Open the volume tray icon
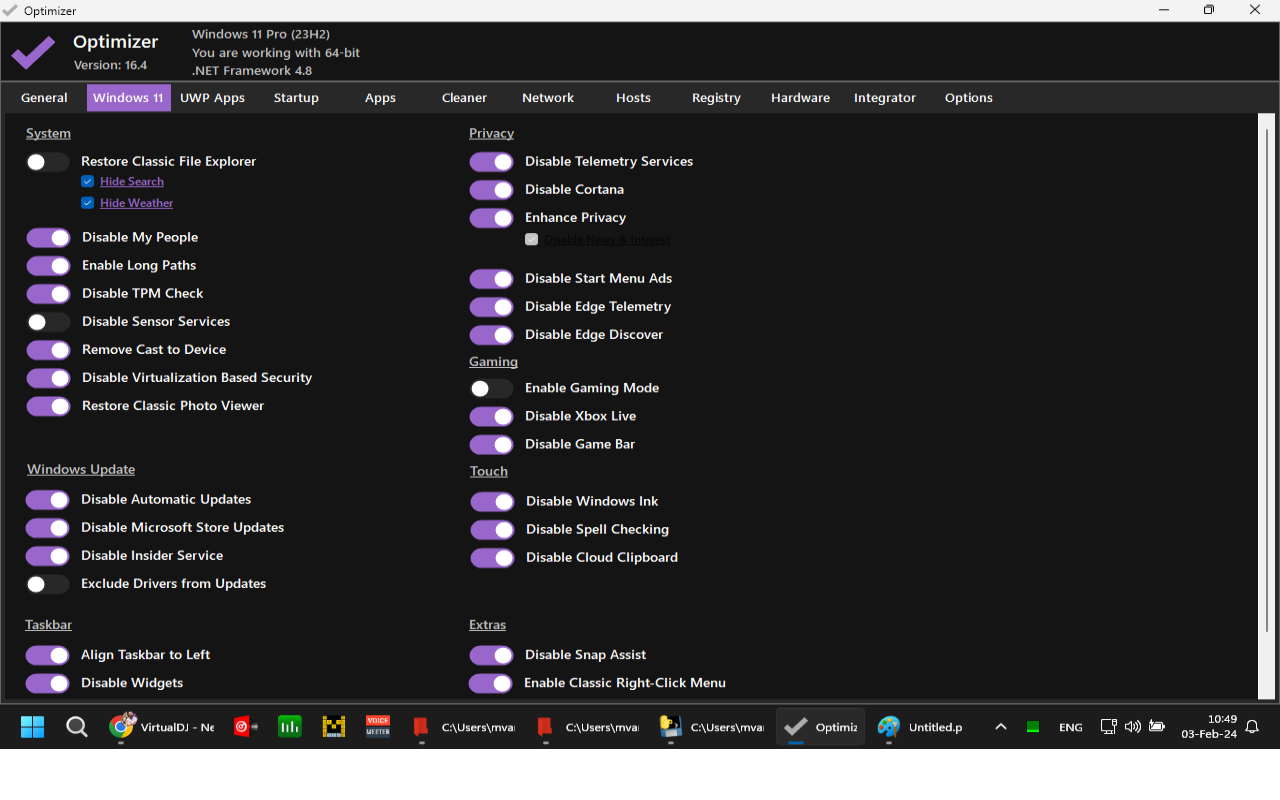 pyautogui.click(x=1133, y=727)
